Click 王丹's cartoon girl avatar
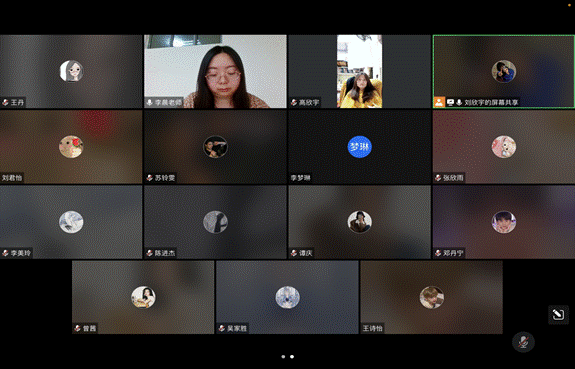Viewport: 575px width, 369px height. click(71, 71)
